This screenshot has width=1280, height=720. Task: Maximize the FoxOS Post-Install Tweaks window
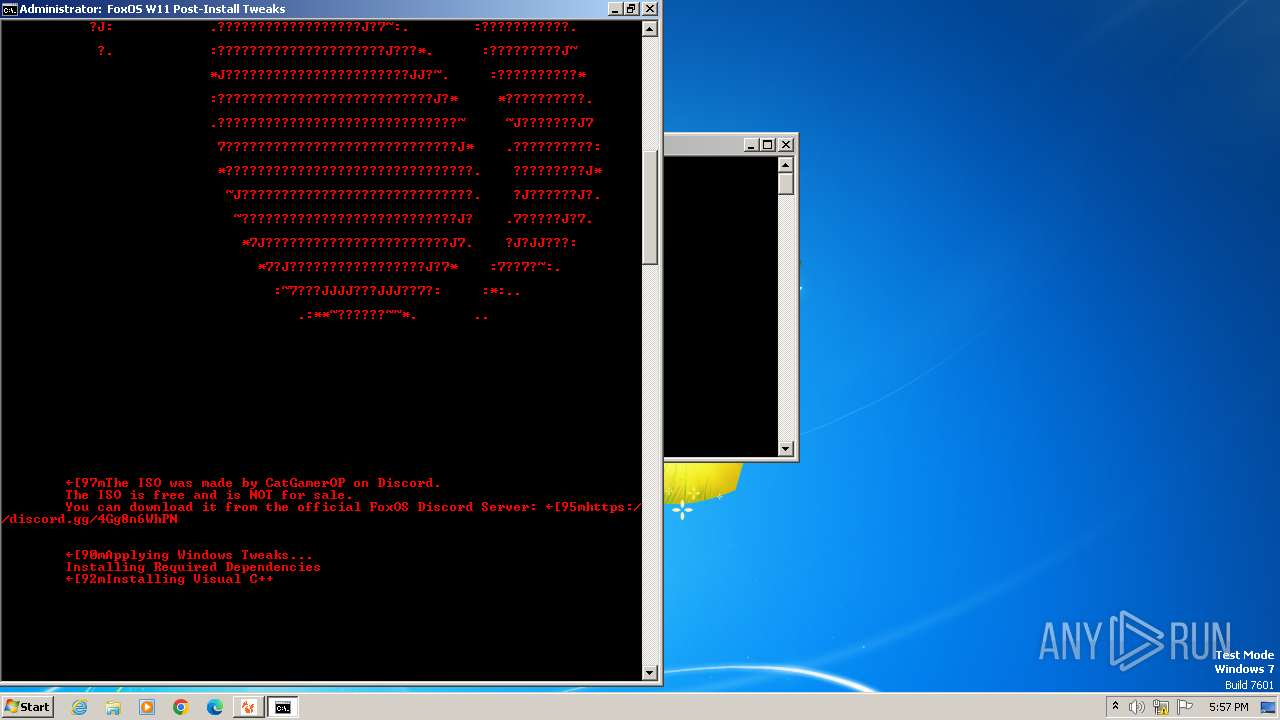click(631, 9)
